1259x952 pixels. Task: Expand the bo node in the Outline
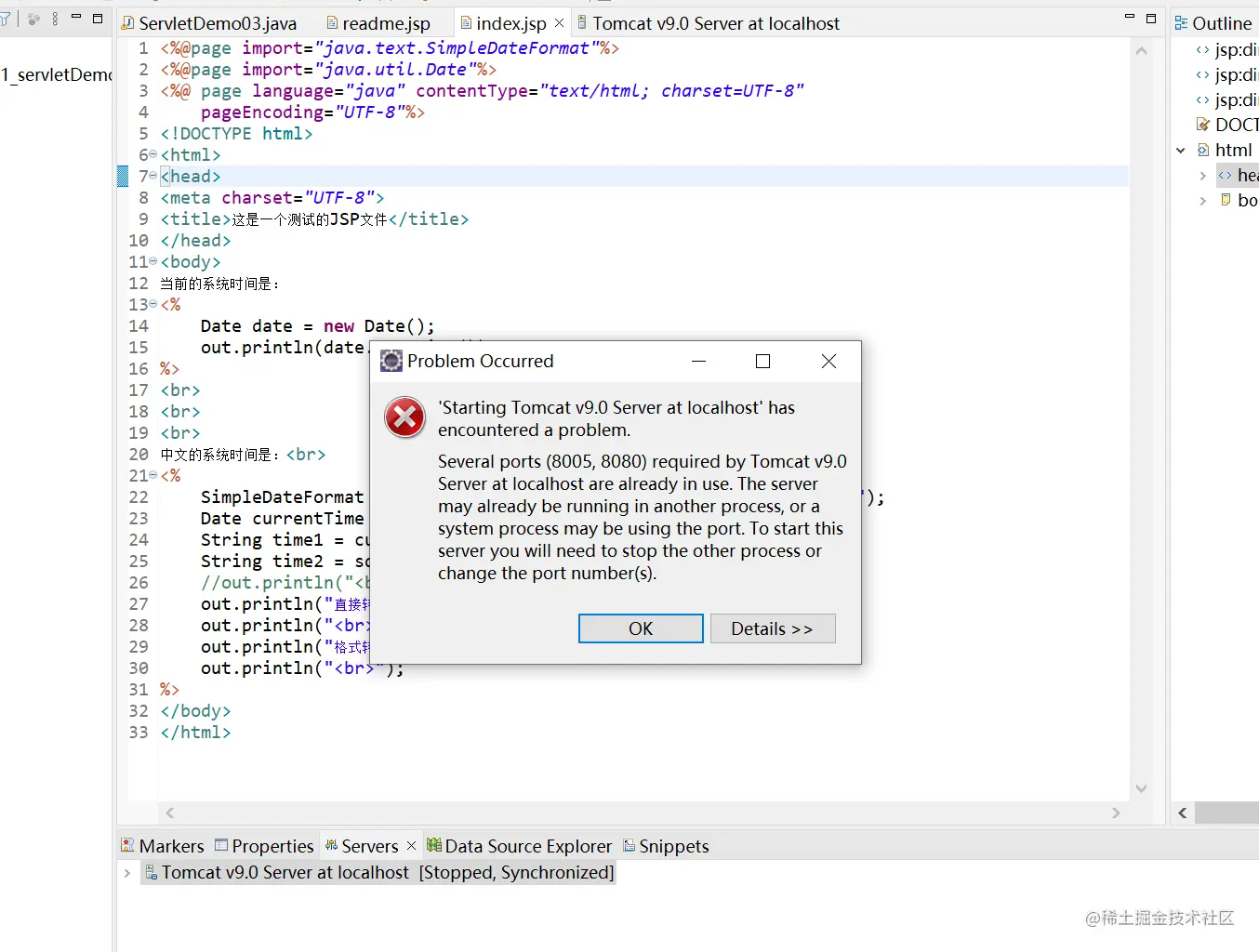point(1203,200)
